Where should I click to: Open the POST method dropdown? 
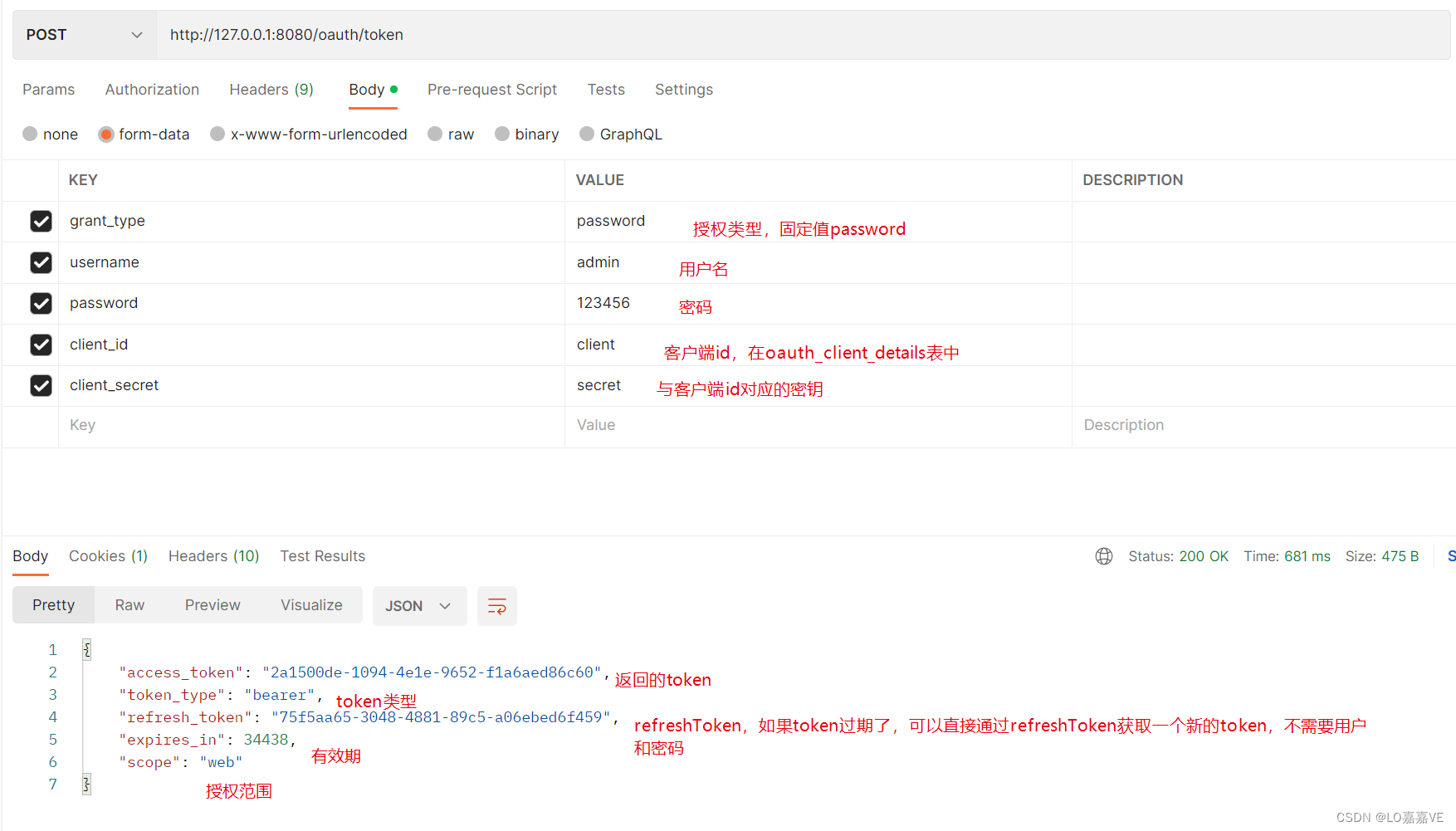(x=83, y=34)
